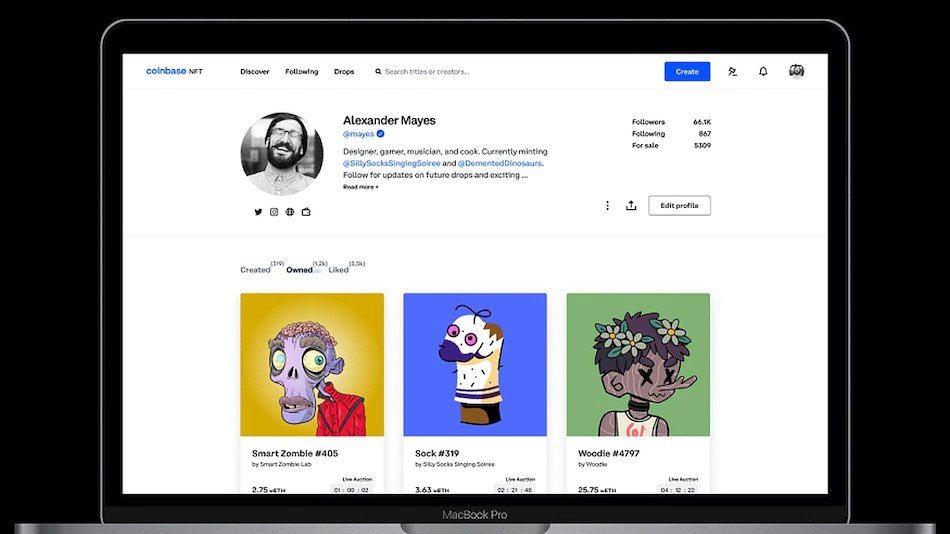950x534 pixels.
Task: Open the website globe icon
Action: point(290,212)
